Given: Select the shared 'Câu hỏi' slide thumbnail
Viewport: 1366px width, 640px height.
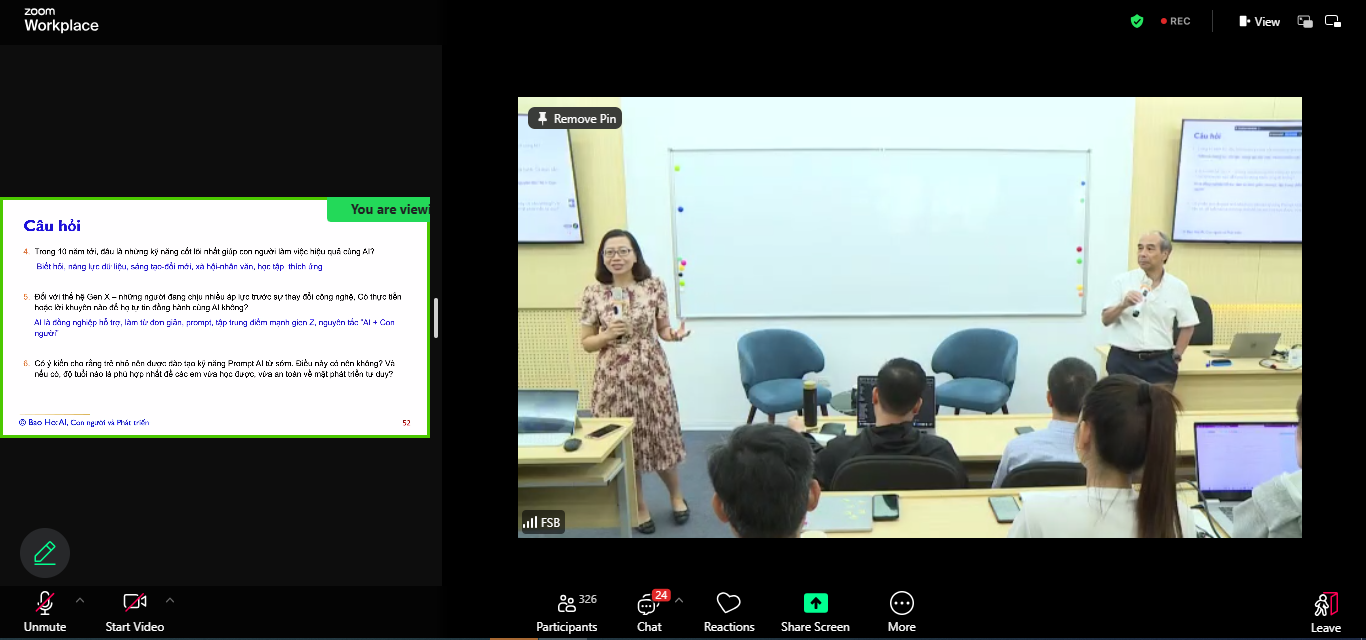Looking at the screenshot, I should click(214, 320).
